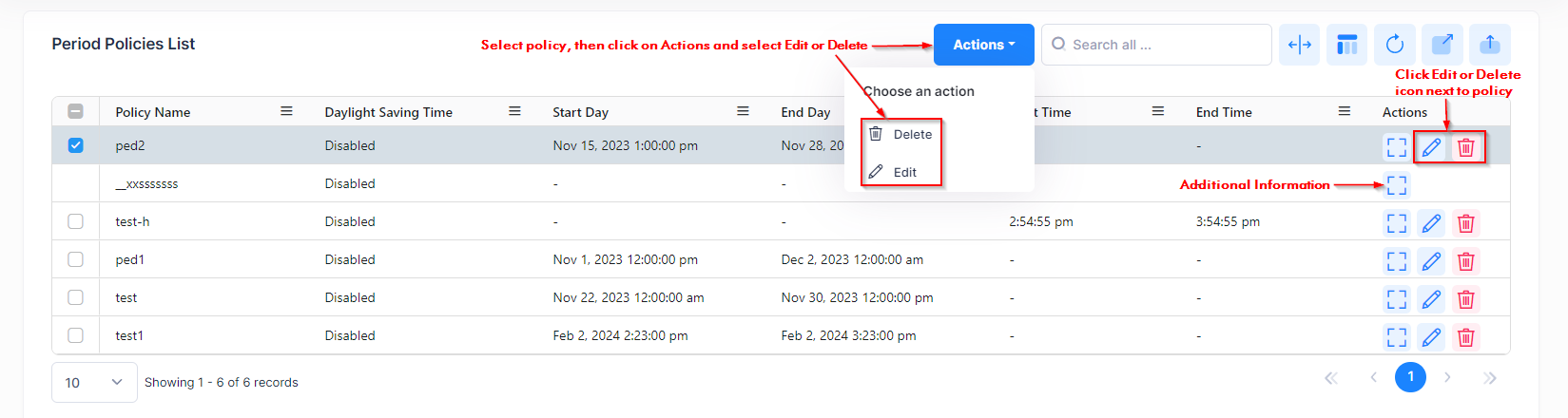The height and width of the screenshot is (418, 1568).
Task: Click the Start Day column header
Action: coord(580,112)
